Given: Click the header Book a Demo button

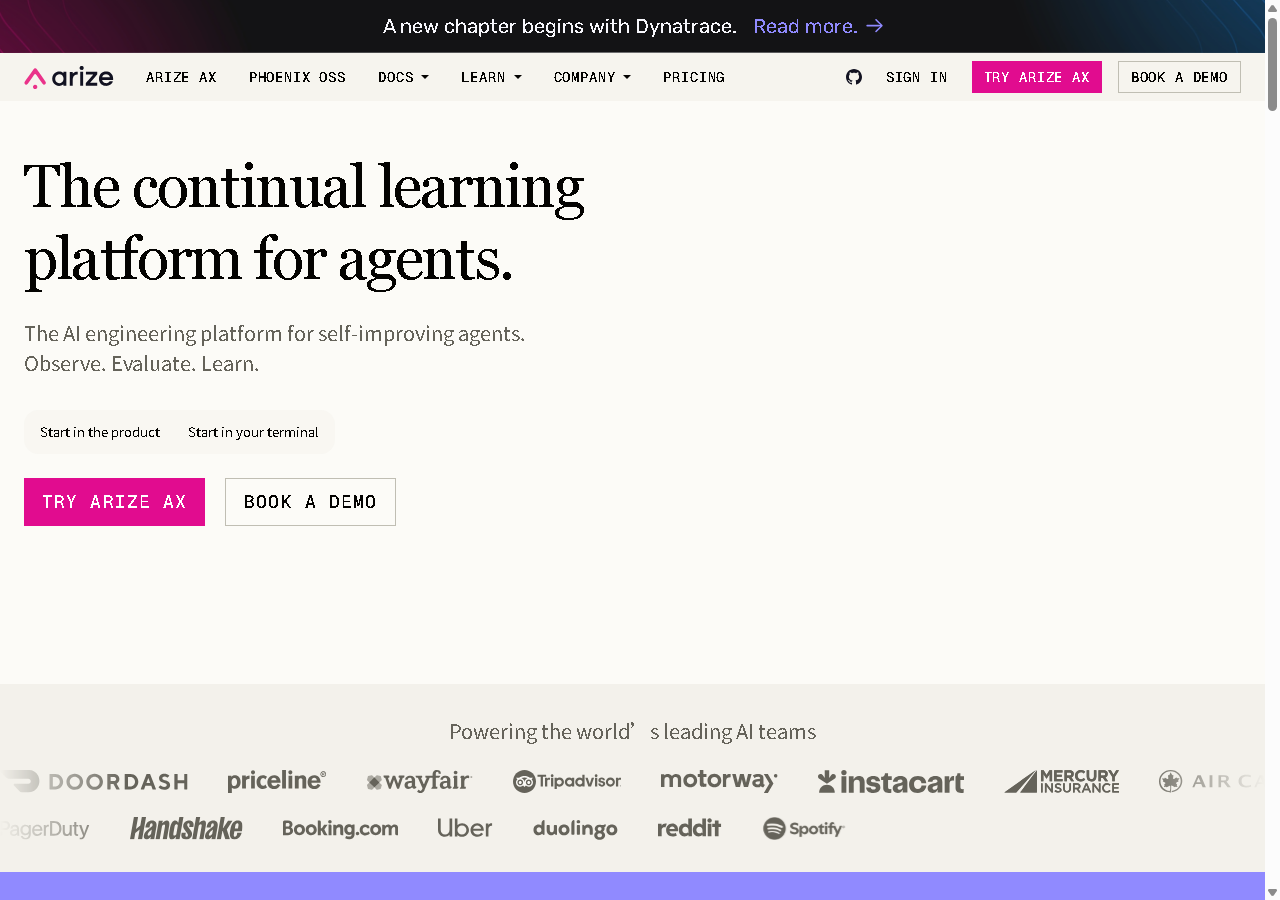Looking at the screenshot, I should [1179, 77].
